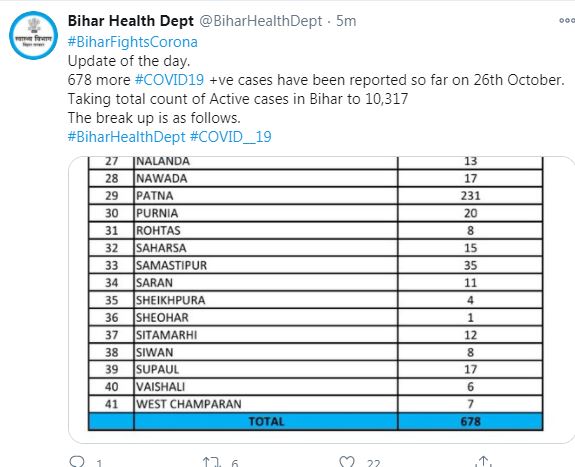Click the reply comment icon
This screenshot has height=467, width=575.
click(77, 461)
